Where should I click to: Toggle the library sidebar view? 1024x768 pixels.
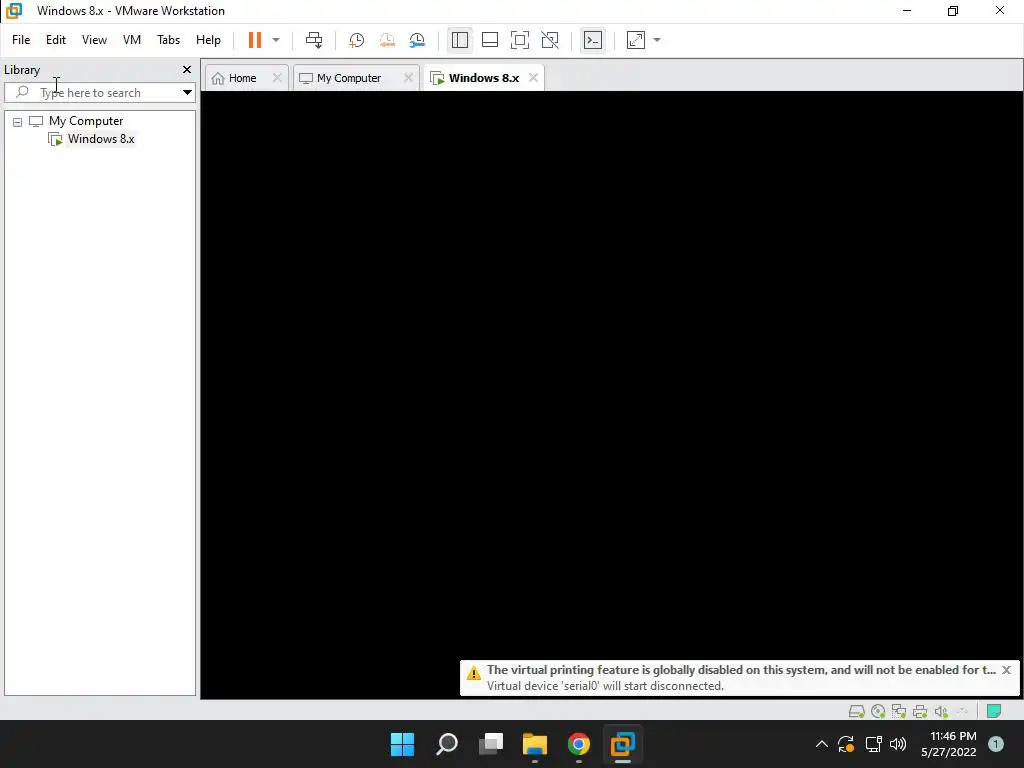(x=460, y=40)
